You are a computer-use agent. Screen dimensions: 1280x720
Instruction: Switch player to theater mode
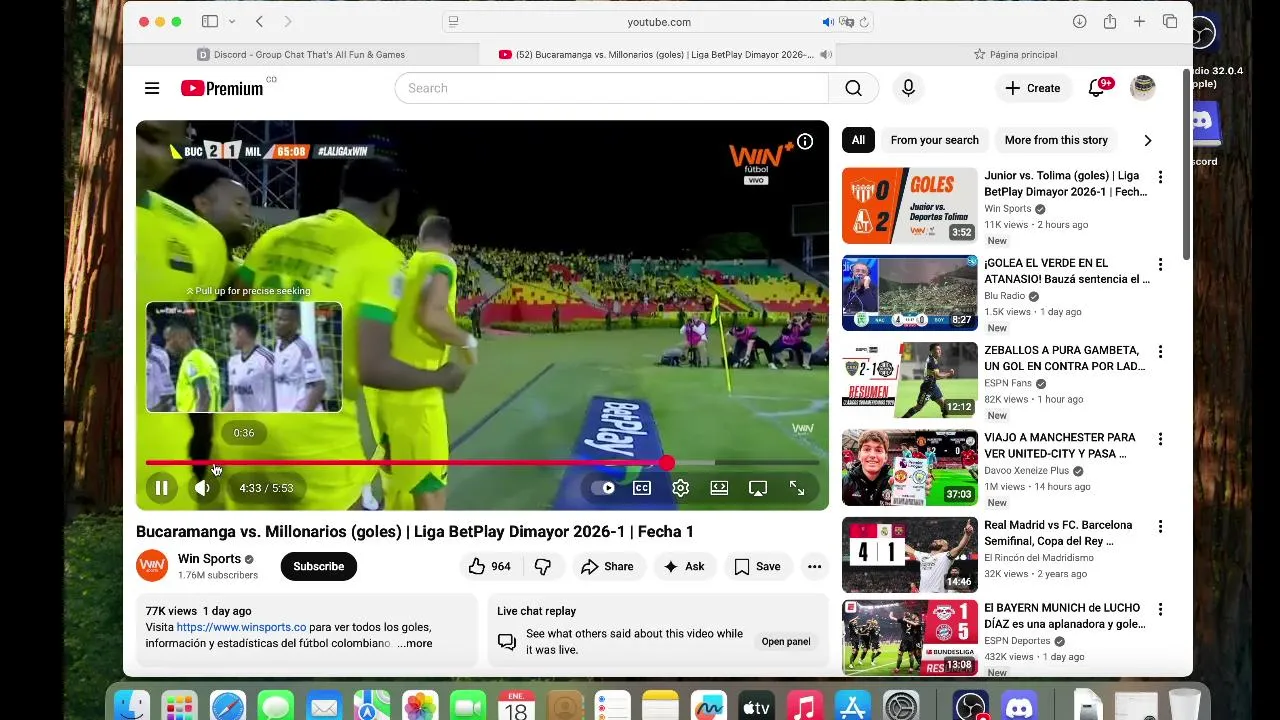719,488
